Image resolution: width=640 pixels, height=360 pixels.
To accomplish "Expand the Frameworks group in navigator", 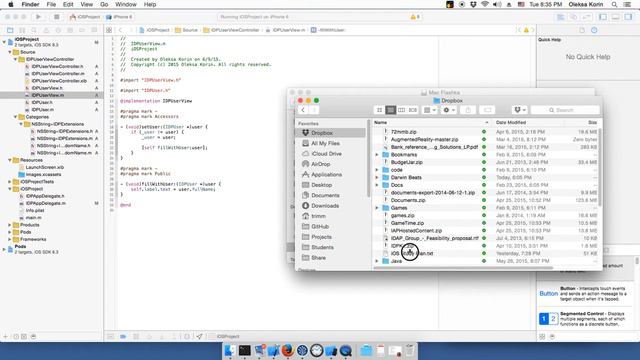I will [10, 239].
